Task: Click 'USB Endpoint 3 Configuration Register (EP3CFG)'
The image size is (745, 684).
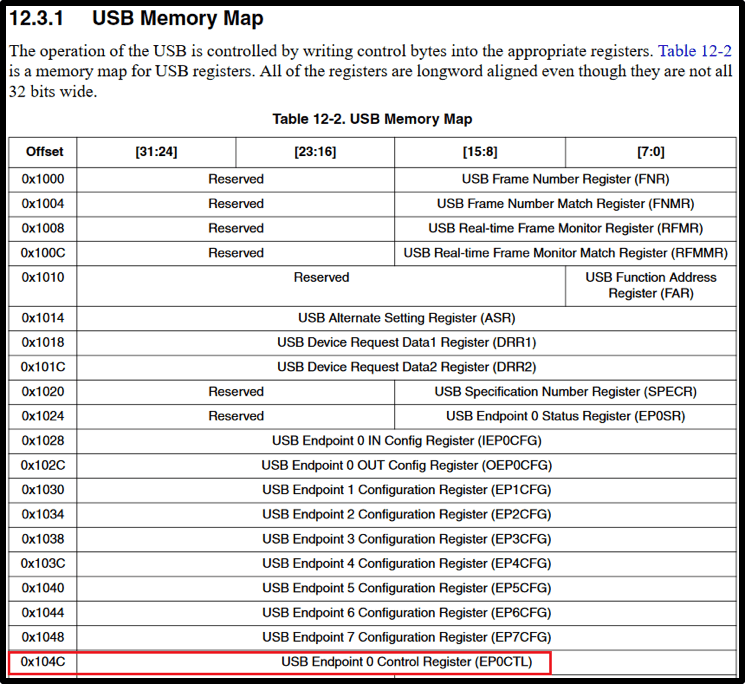Action: pos(407,539)
